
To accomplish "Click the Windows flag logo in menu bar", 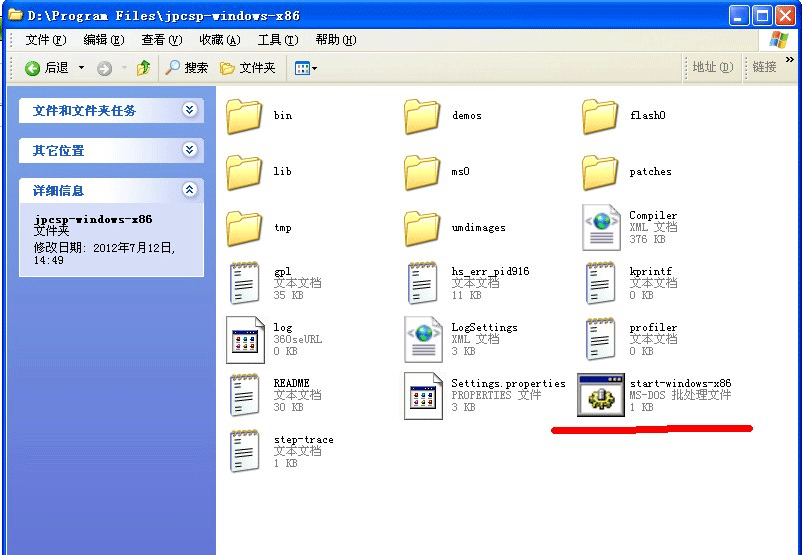I will (x=779, y=40).
